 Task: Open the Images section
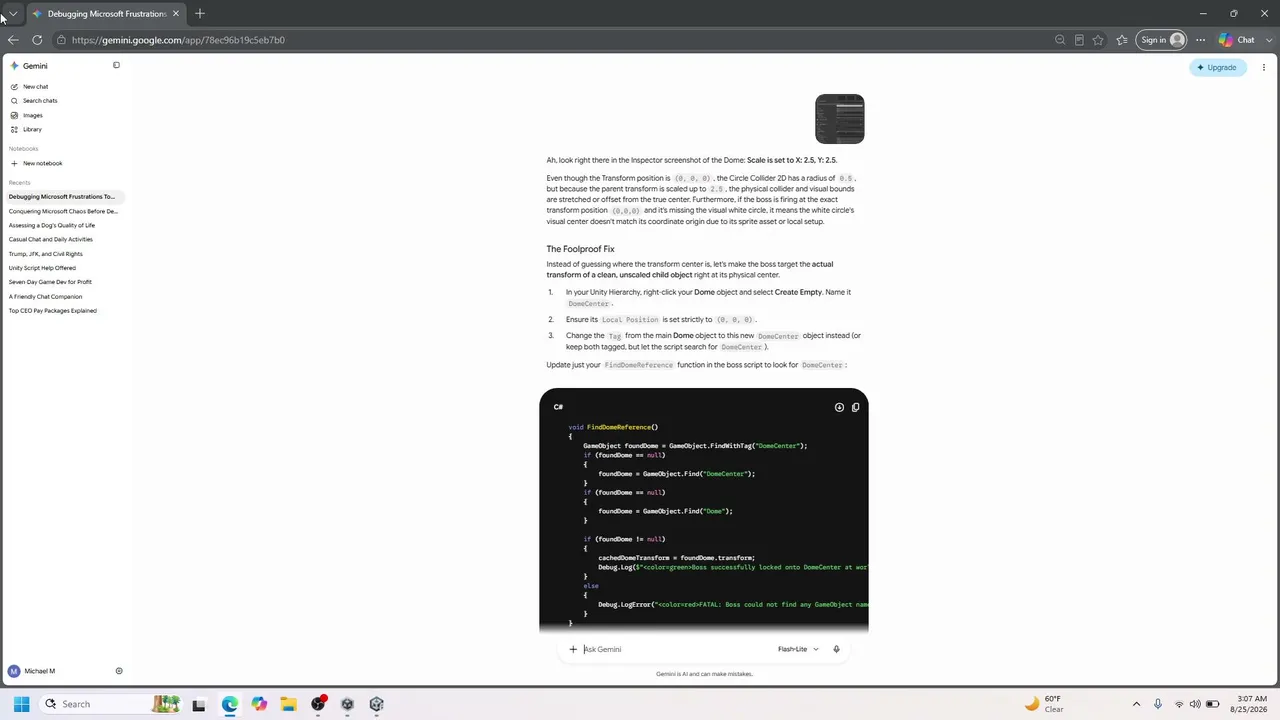click(32, 115)
